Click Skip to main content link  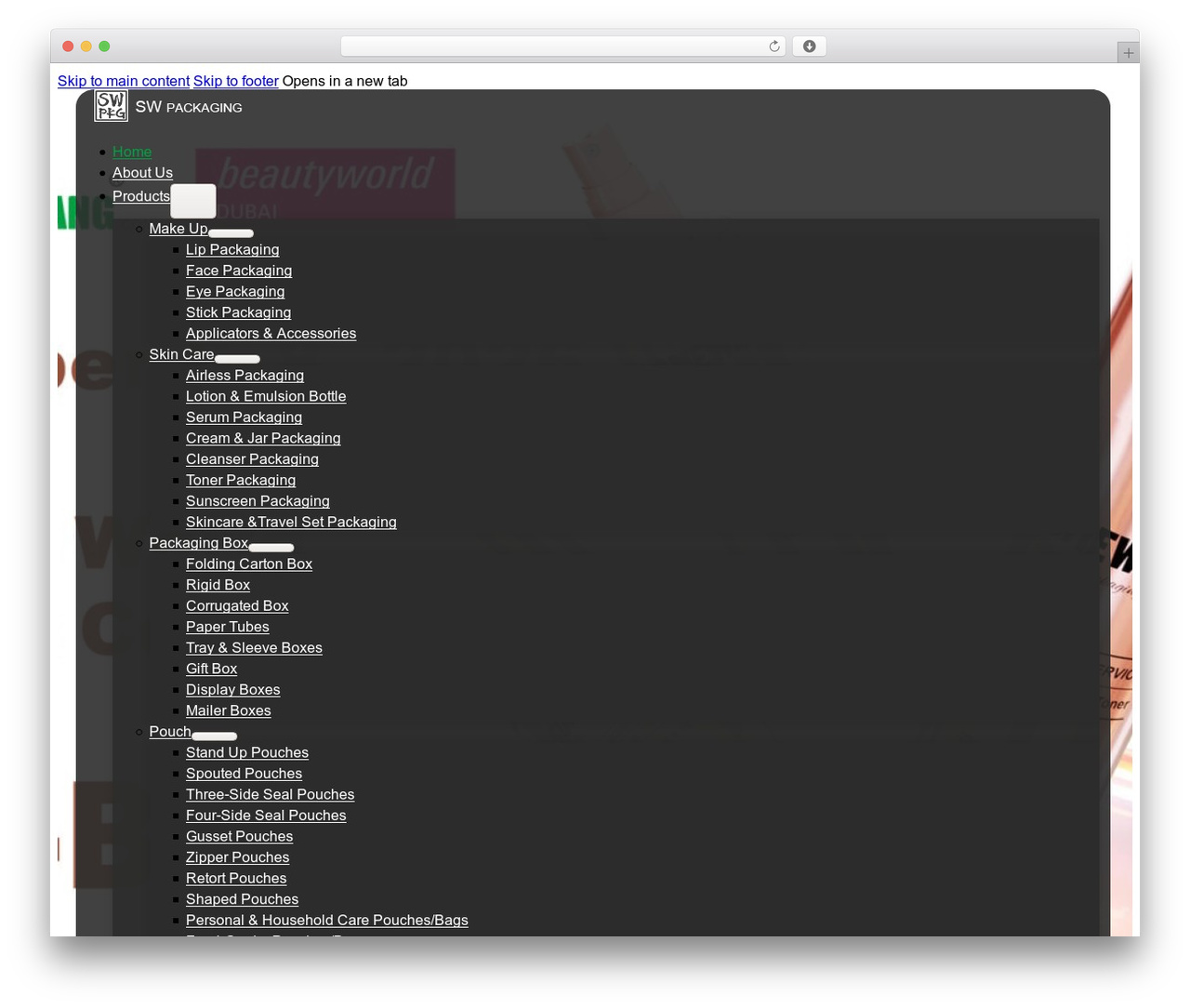(x=124, y=81)
